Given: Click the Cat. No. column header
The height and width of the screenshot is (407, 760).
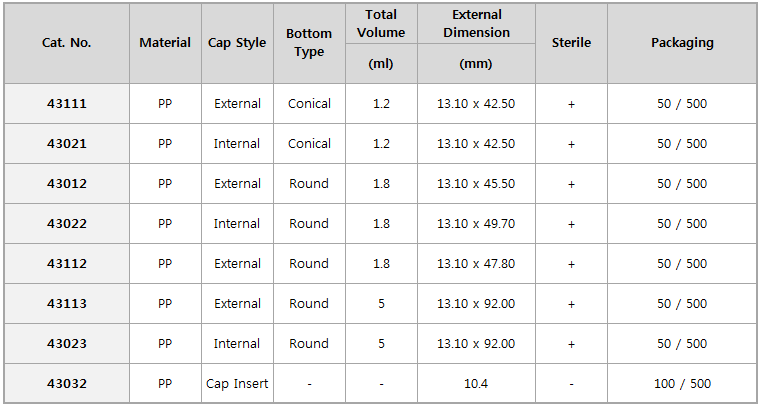Looking at the screenshot, I should [67, 43].
